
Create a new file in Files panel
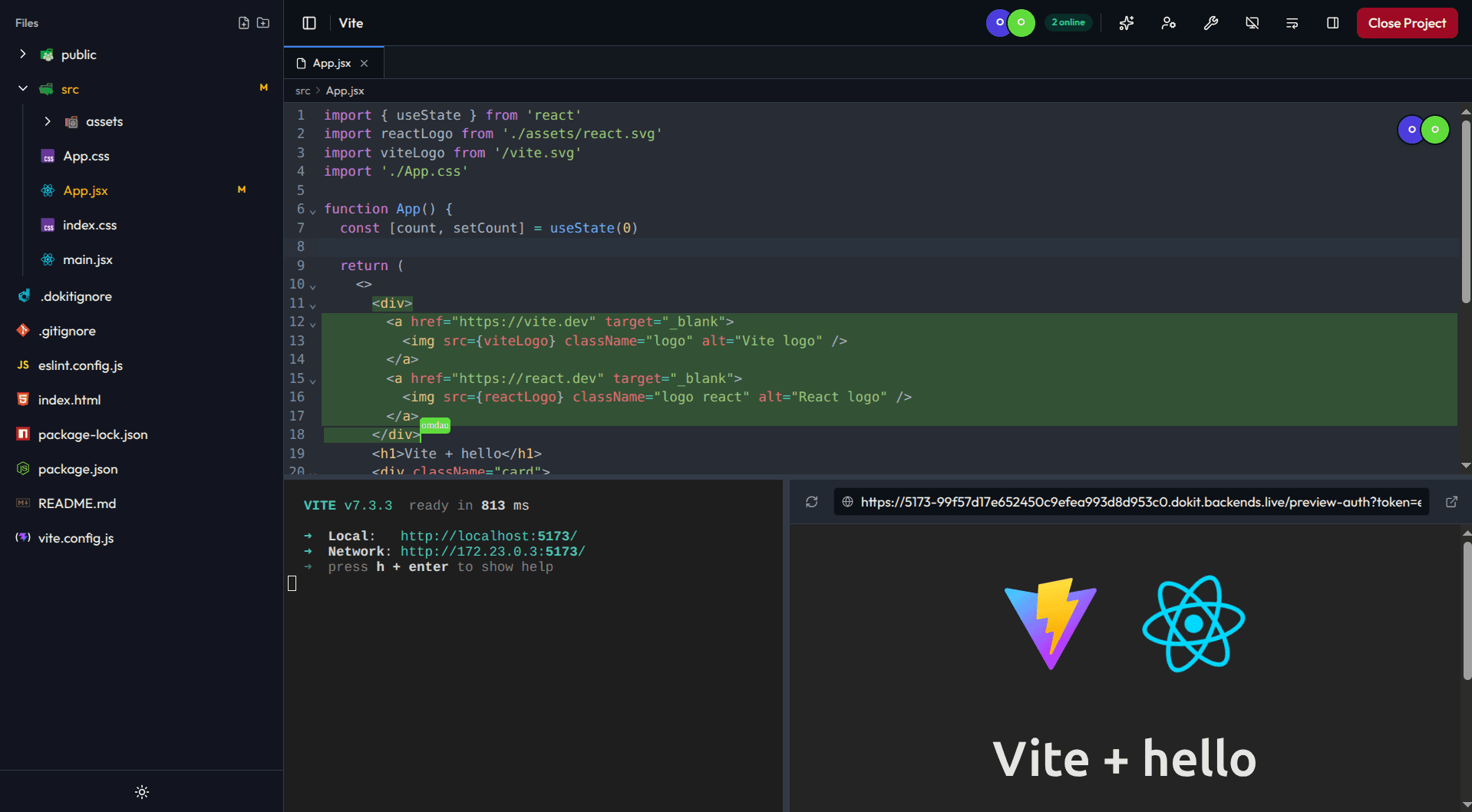pyautogui.click(x=243, y=23)
